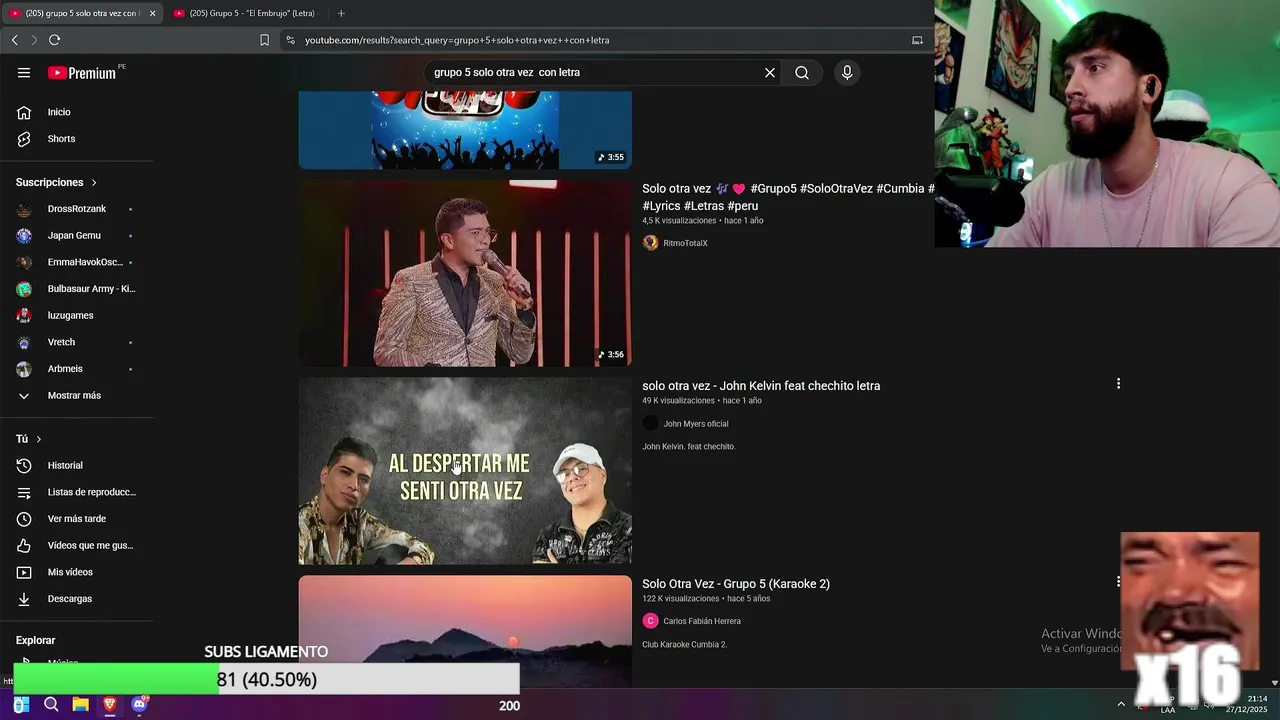Start voice search with microphone icon
The width and height of the screenshot is (1280, 720).
click(x=847, y=73)
